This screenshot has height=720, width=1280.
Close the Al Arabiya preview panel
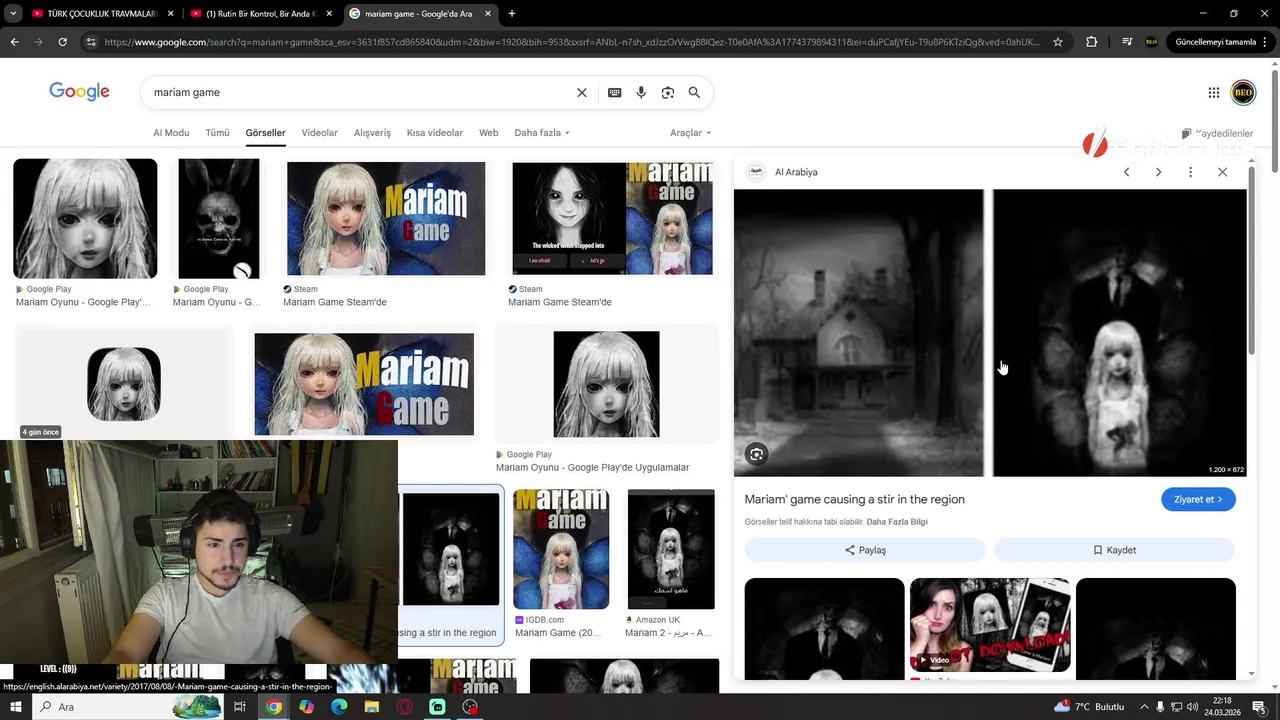(x=1222, y=172)
